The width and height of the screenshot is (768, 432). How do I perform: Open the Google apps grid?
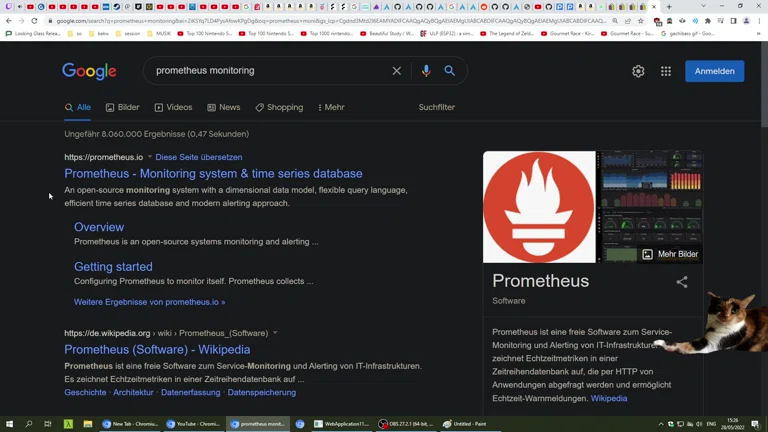coord(666,71)
